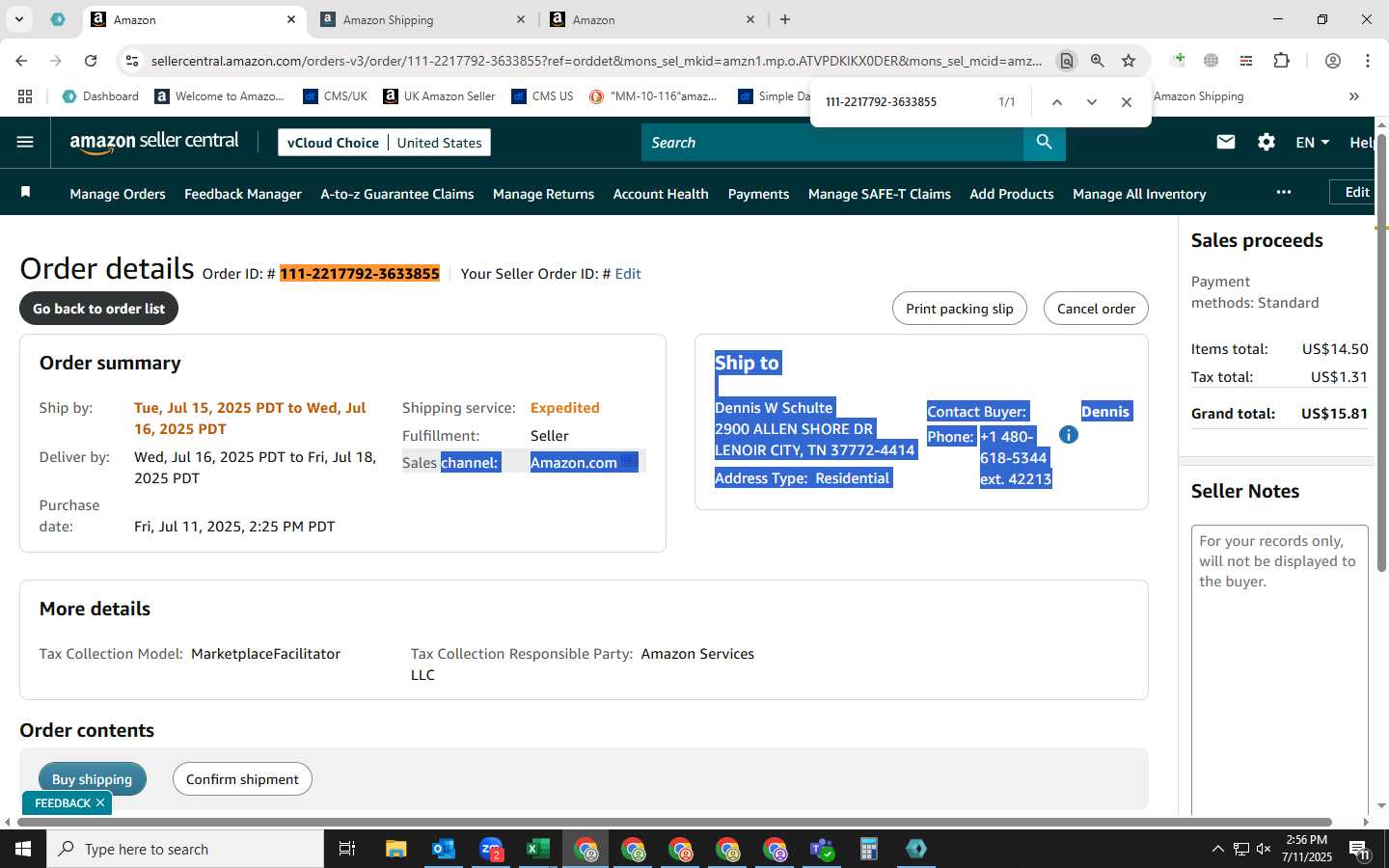Click Print packing slip button

tap(959, 309)
